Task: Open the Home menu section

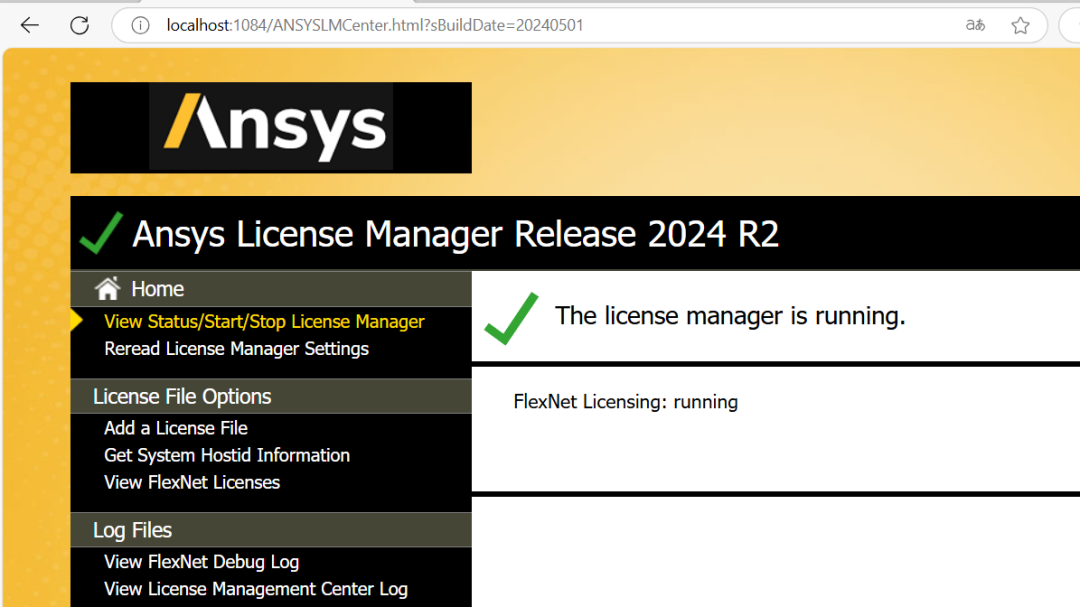Action: pyautogui.click(x=271, y=289)
